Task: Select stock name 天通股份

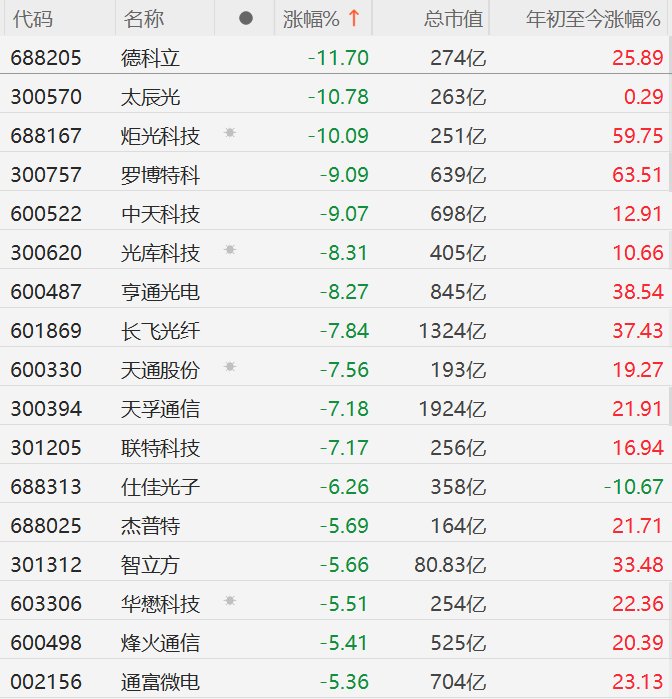Action: click(160, 370)
